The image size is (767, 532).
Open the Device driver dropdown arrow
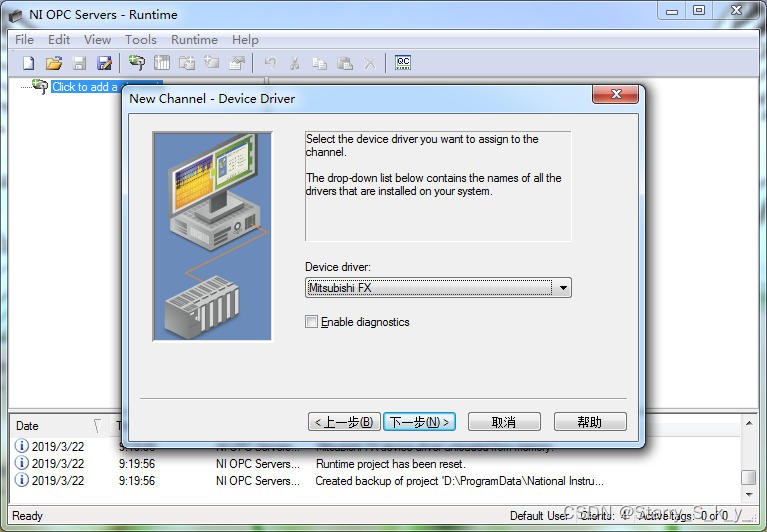click(563, 288)
